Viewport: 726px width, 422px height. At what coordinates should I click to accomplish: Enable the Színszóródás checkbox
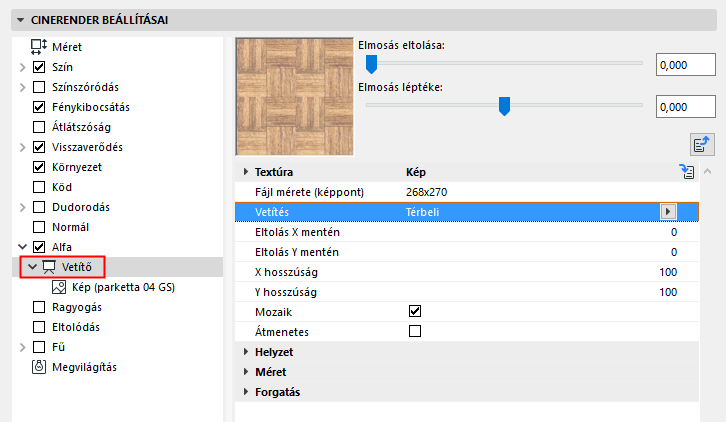click(39, 87)
